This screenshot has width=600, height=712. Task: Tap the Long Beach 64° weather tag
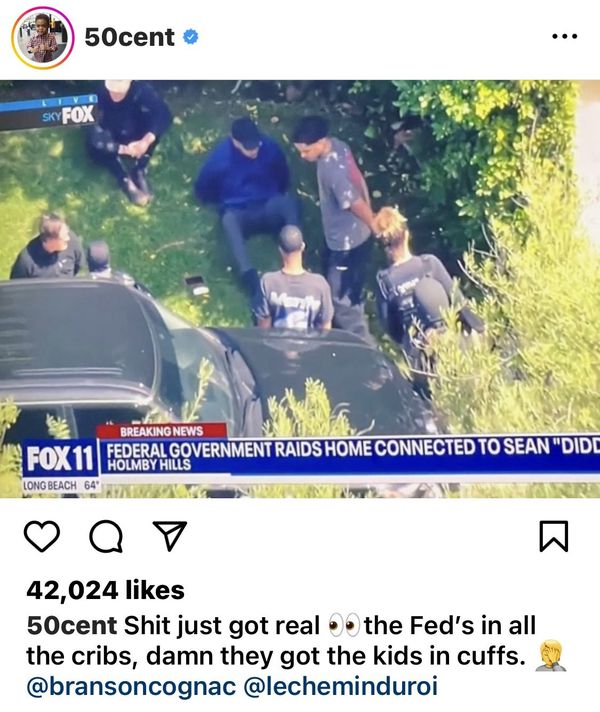[61, 485]
